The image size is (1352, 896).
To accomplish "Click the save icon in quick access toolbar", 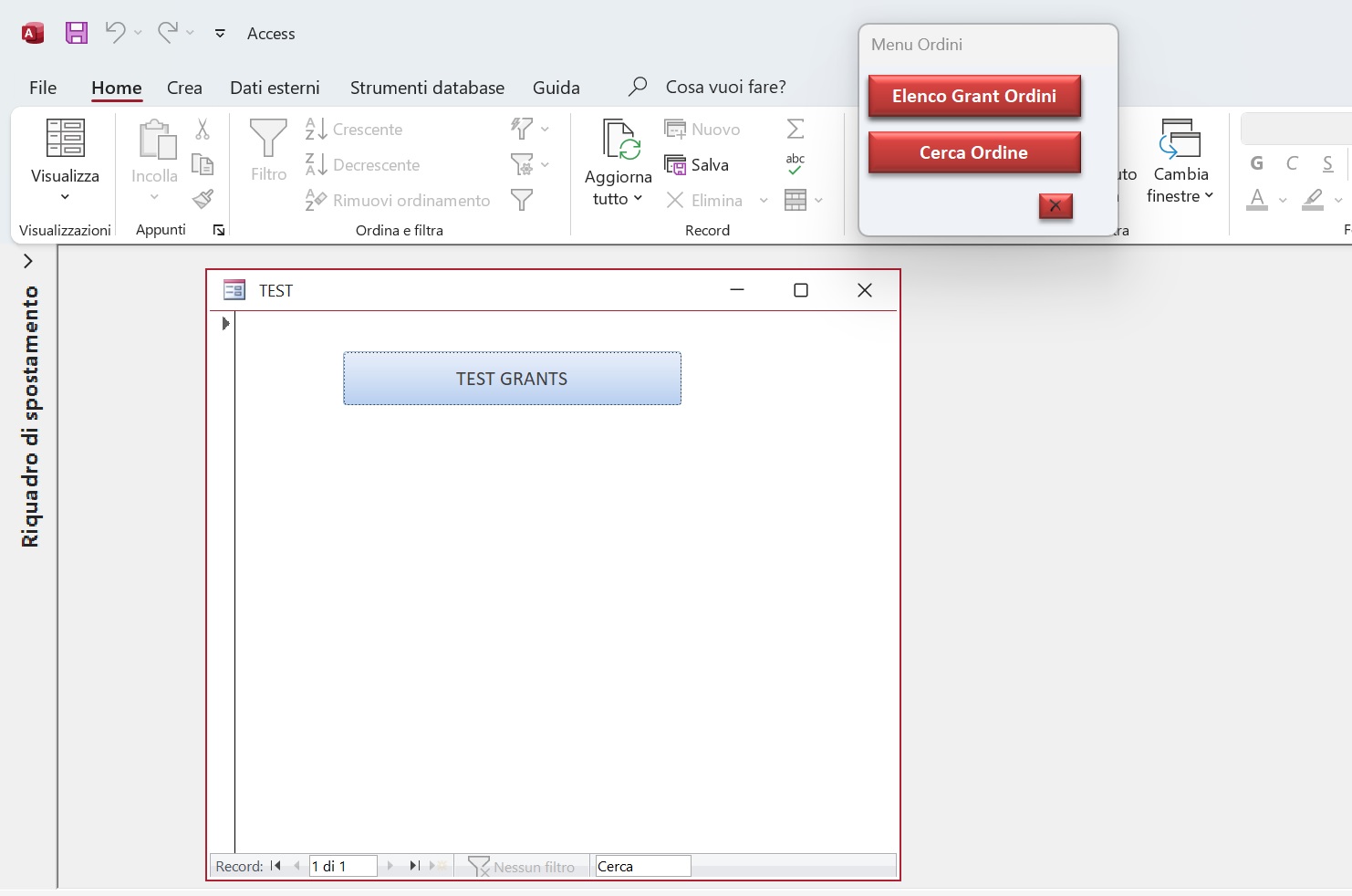I will [x=76, y=32].
